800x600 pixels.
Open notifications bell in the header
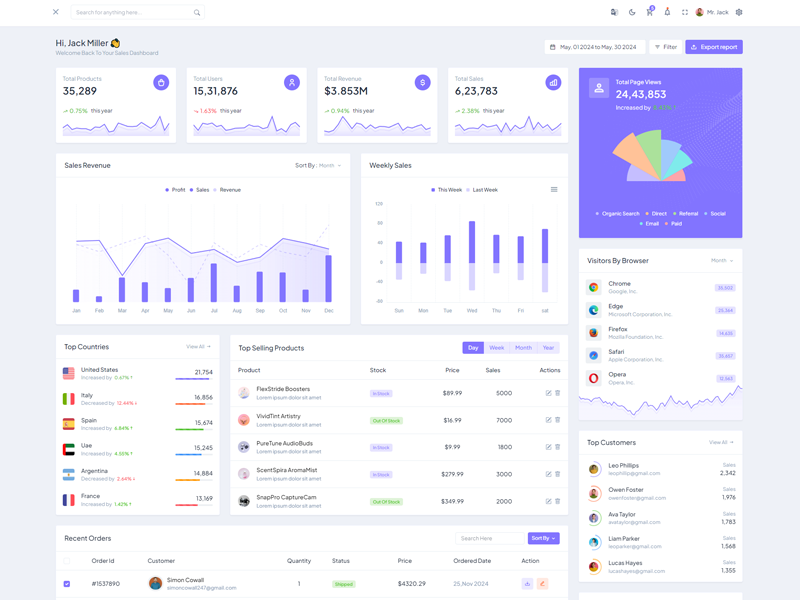click(667, 12)
